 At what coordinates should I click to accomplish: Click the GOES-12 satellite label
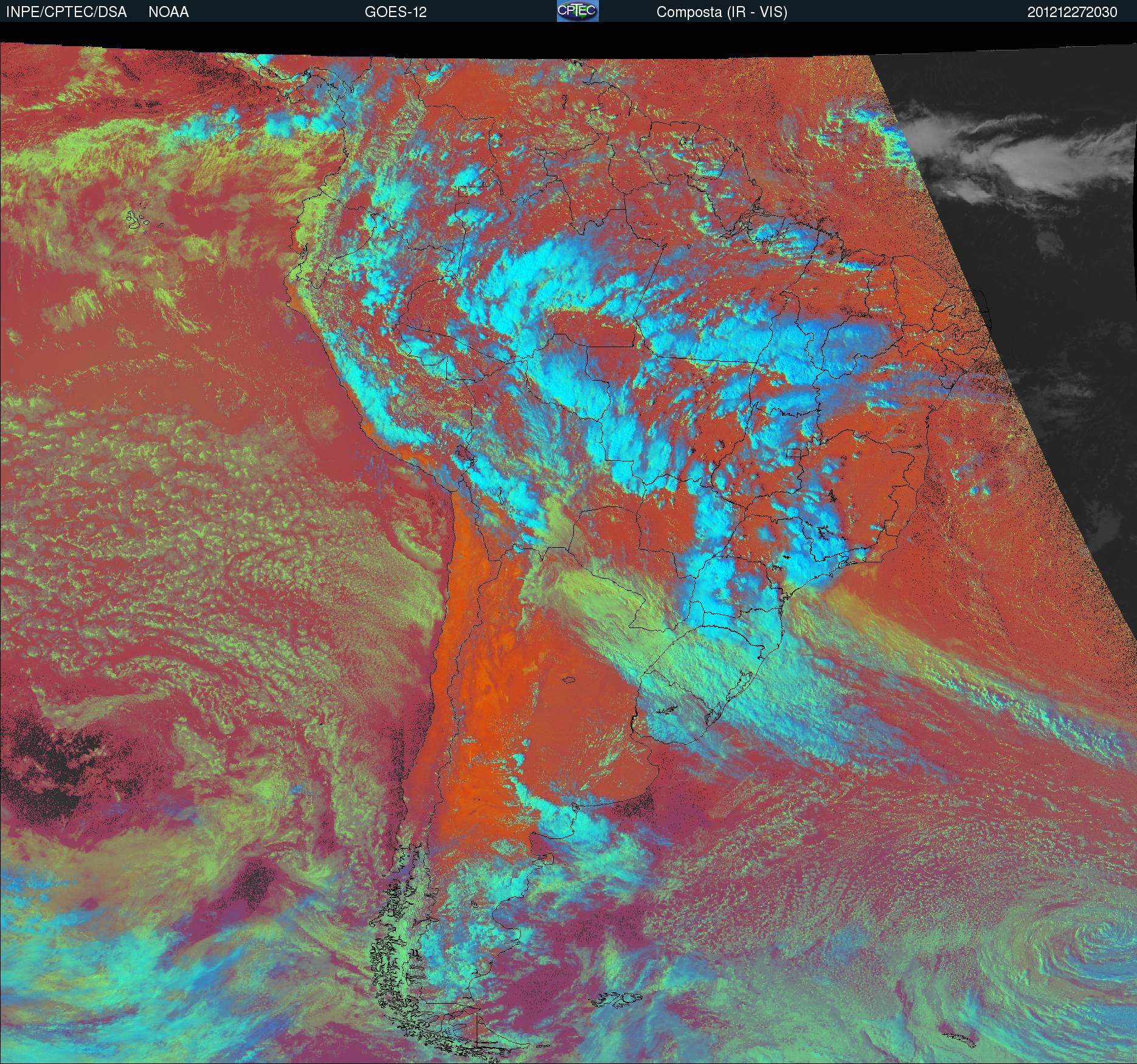[x=396, y=12]
